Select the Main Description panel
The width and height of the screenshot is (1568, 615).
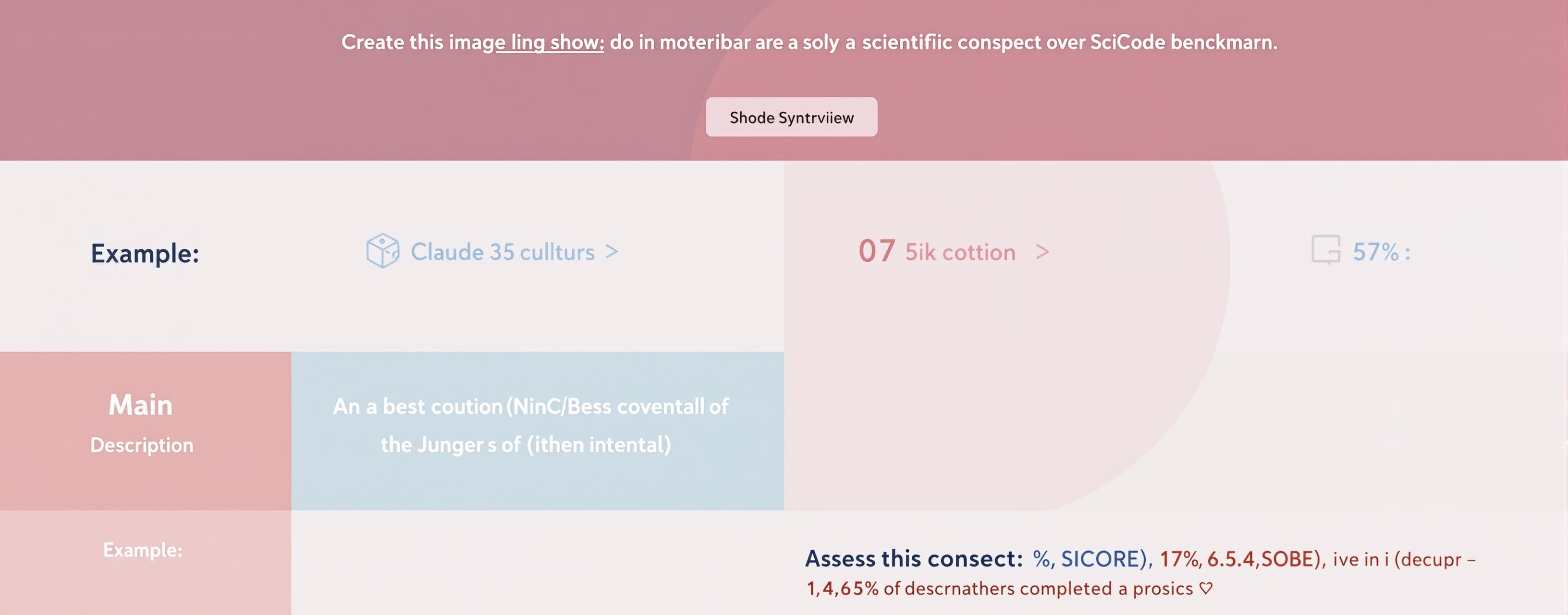tap(146, 430)
